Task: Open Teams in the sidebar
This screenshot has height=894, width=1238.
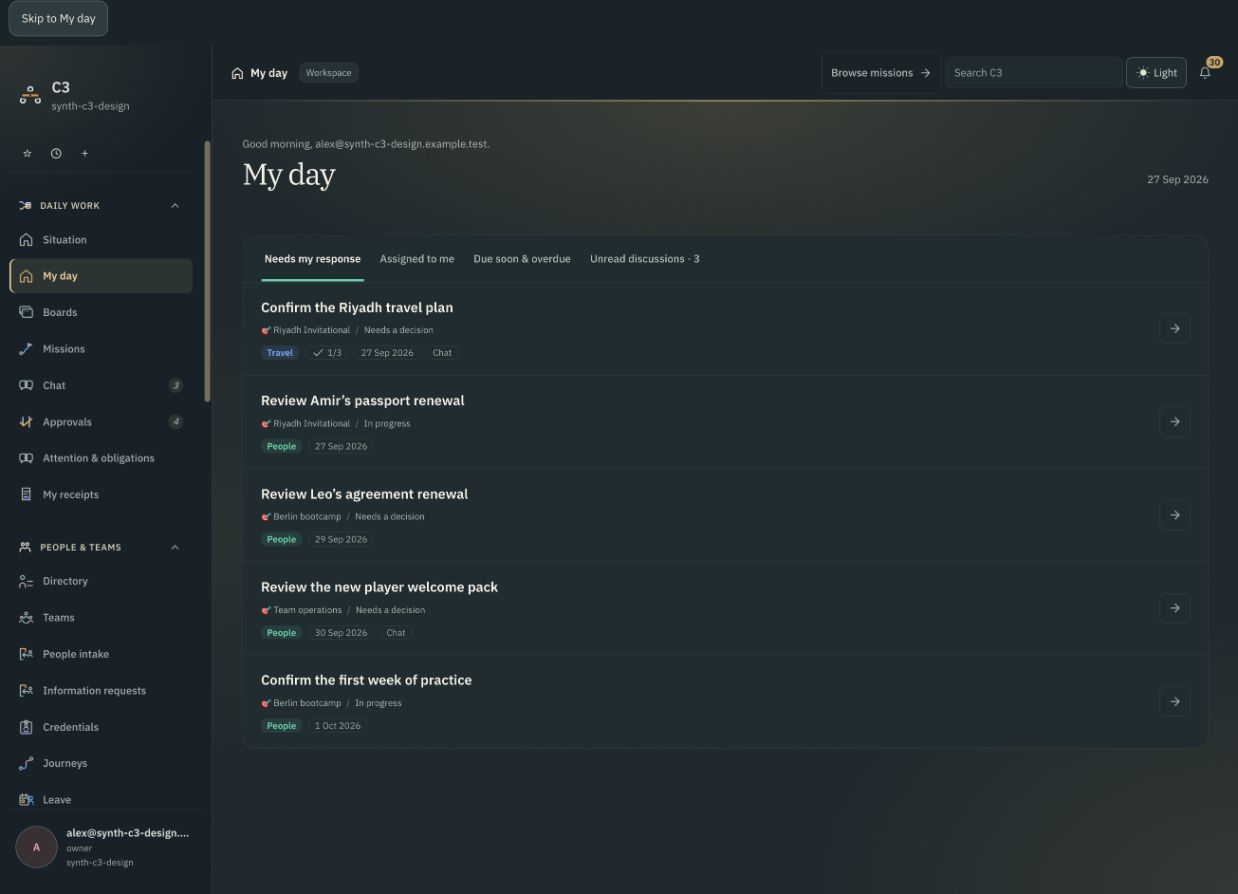Action: click(x=101, y=618)
